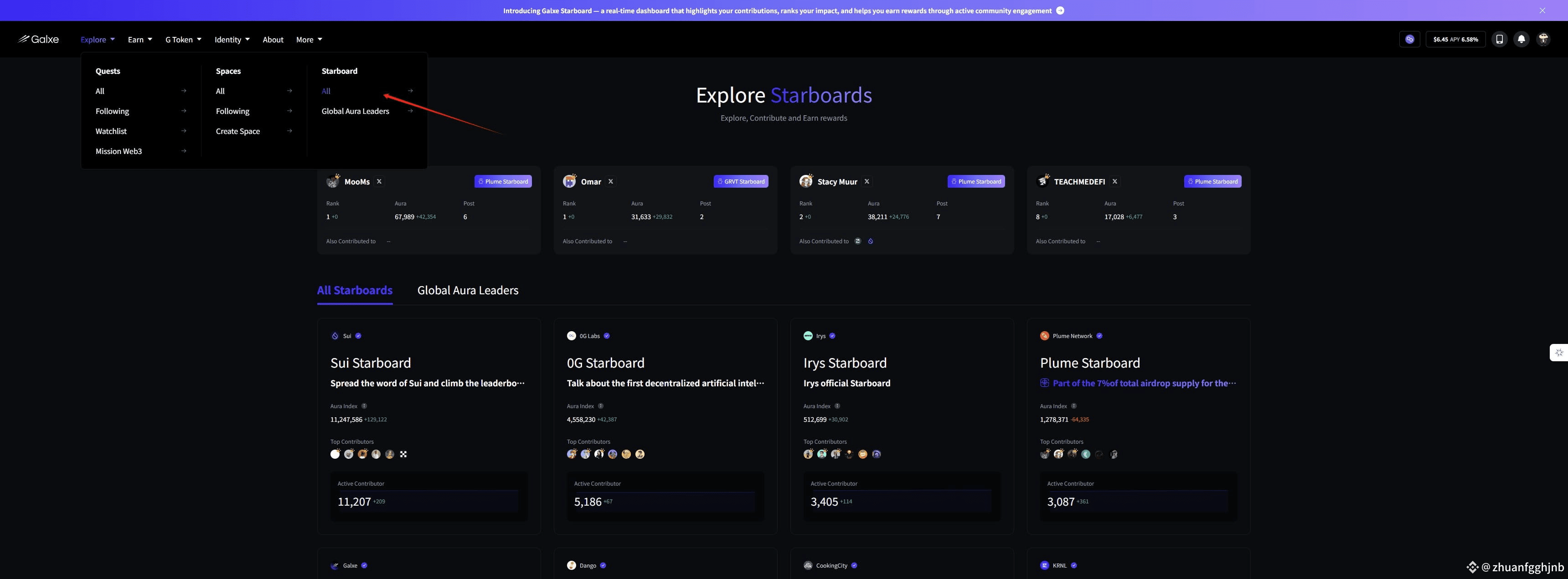Open TEACHMEDEFI's X profile icon
The height and width of the screenshot is (579, 1568).
[x=1114, y=181]
